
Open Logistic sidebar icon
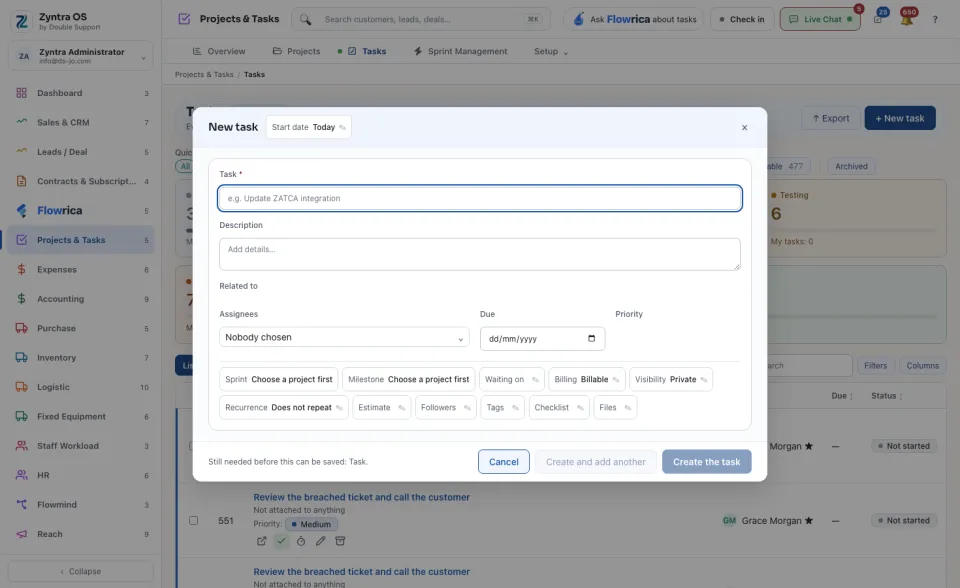[21, 387]
